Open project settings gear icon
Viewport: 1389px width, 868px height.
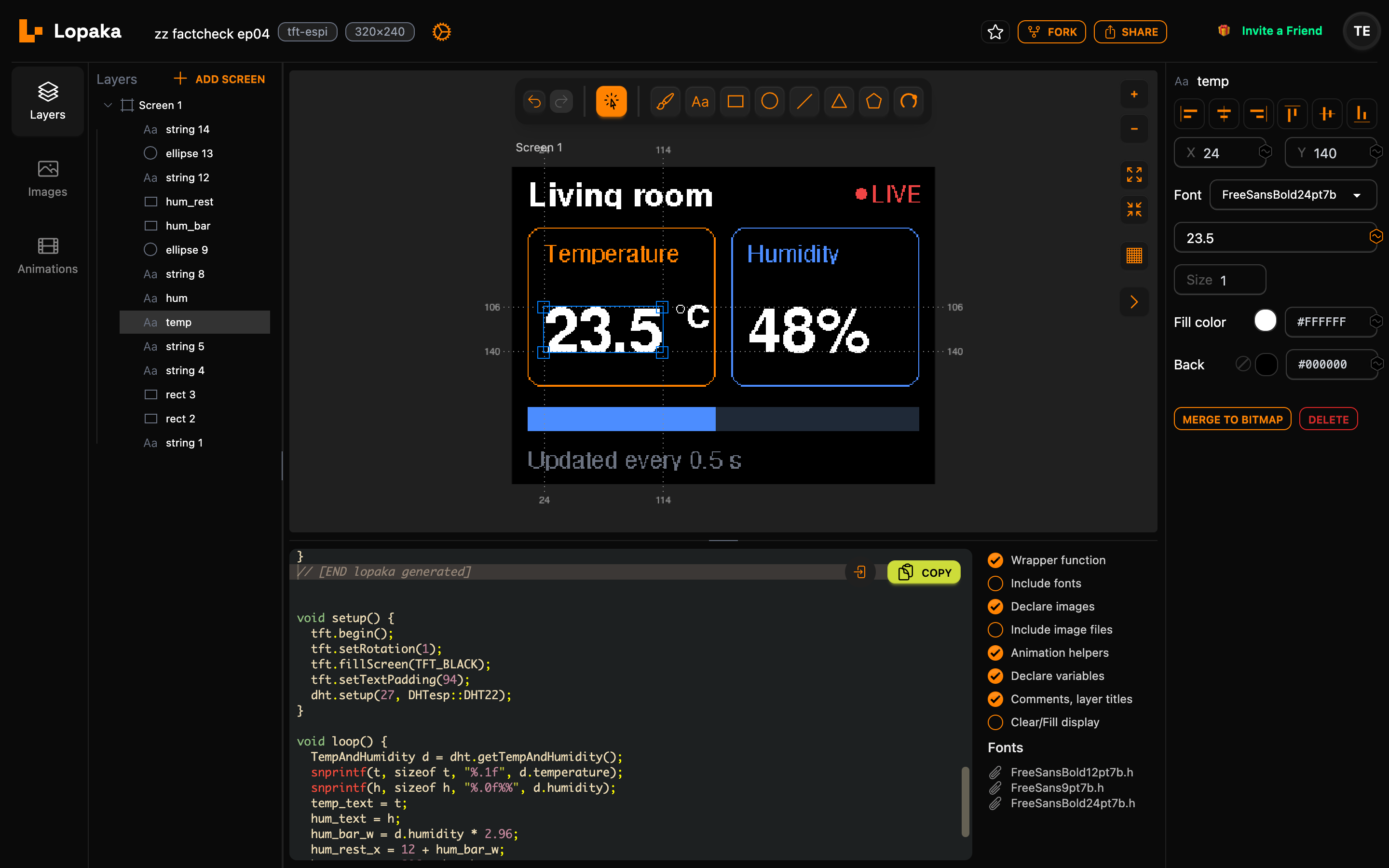pyautogui.click(x=441, y=31)
